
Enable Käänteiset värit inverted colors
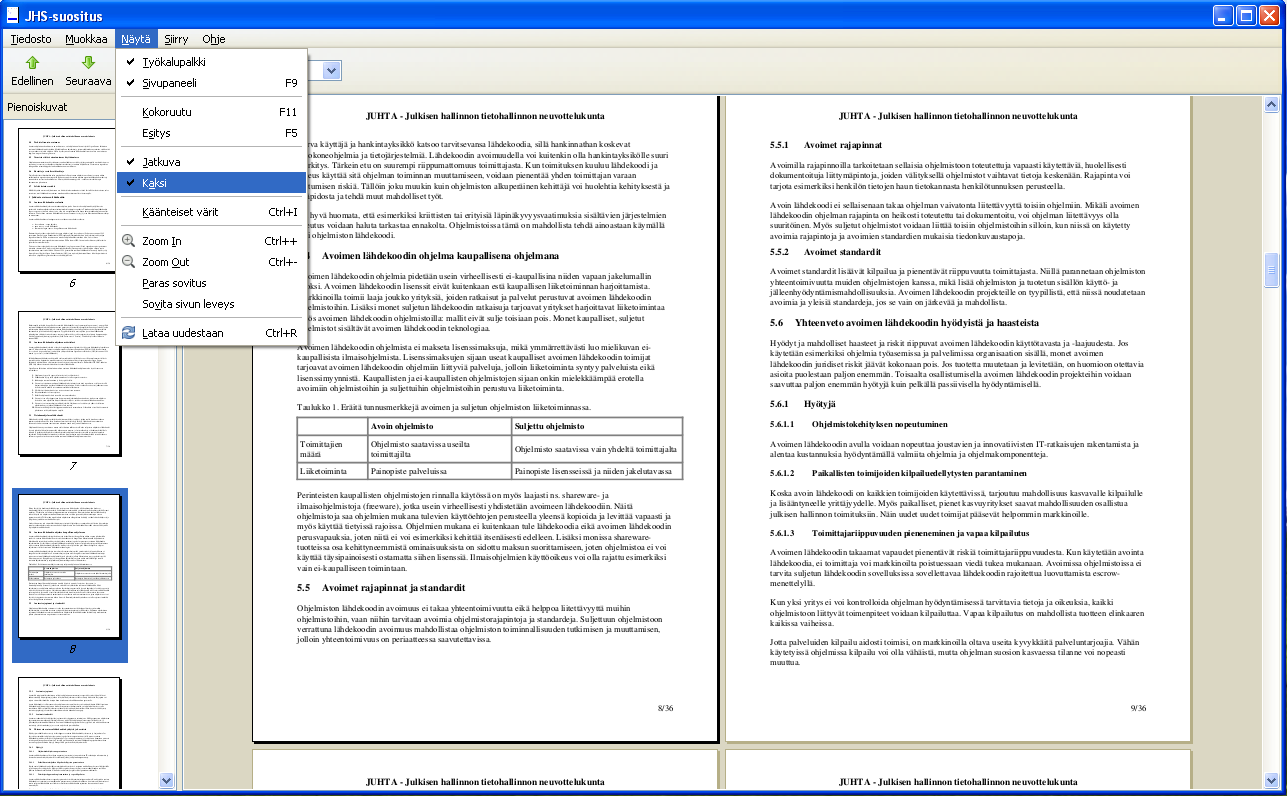pos(211,212)
